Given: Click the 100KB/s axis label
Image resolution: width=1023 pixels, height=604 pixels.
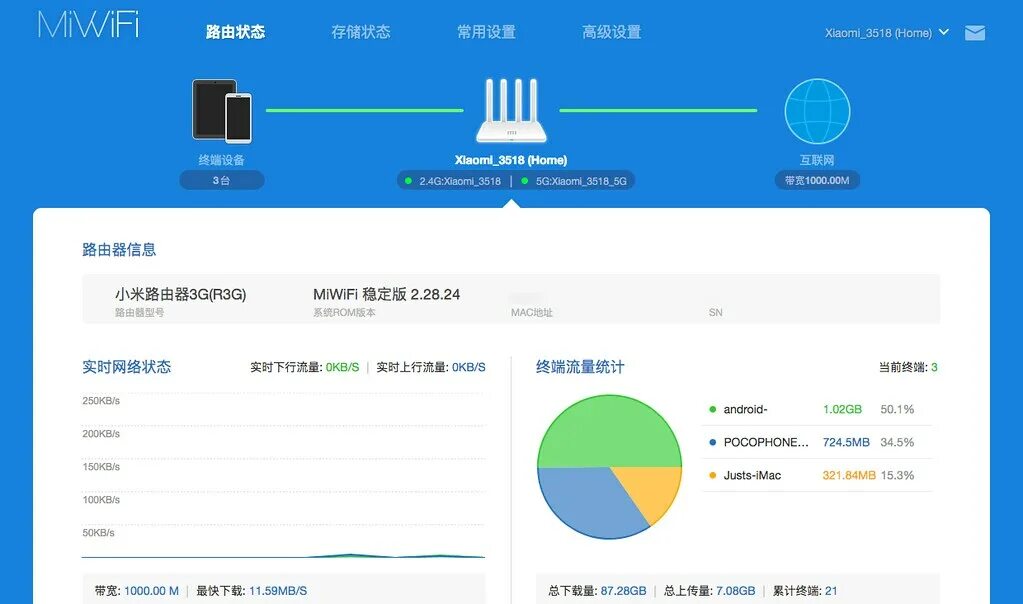Looking at the screenshot, I should (101, 500).
